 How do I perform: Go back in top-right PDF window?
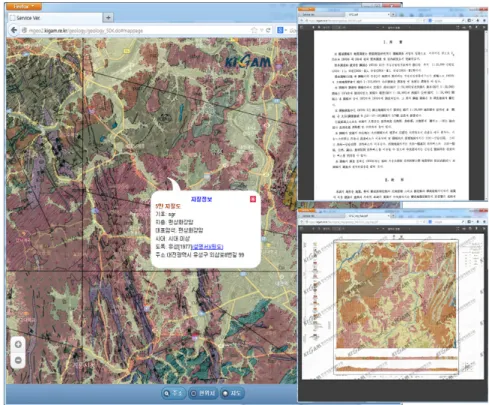click(302, 20)
